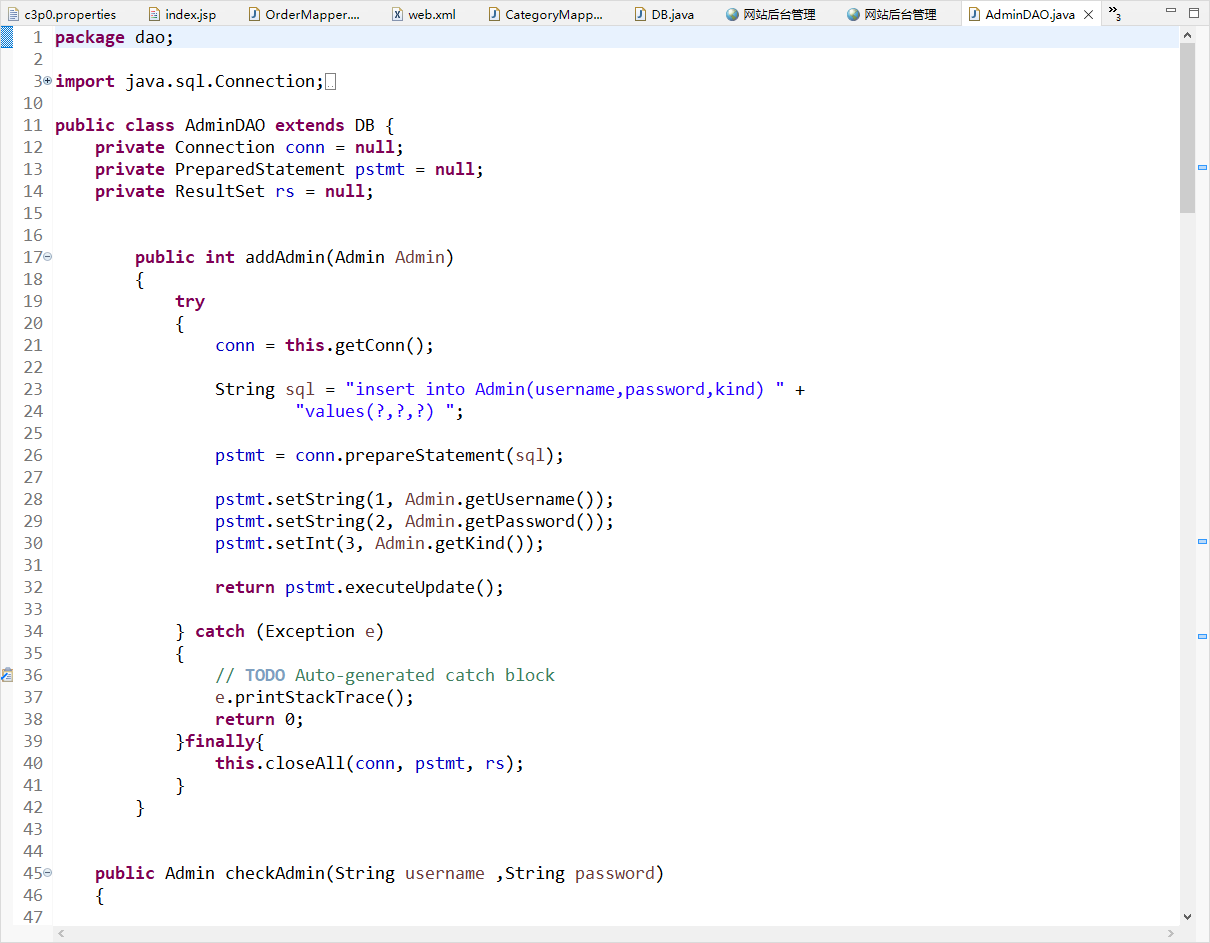Screen dimensions: 1210x943
Task: Switch to the web.xml tab
Action: pos(423,15)
